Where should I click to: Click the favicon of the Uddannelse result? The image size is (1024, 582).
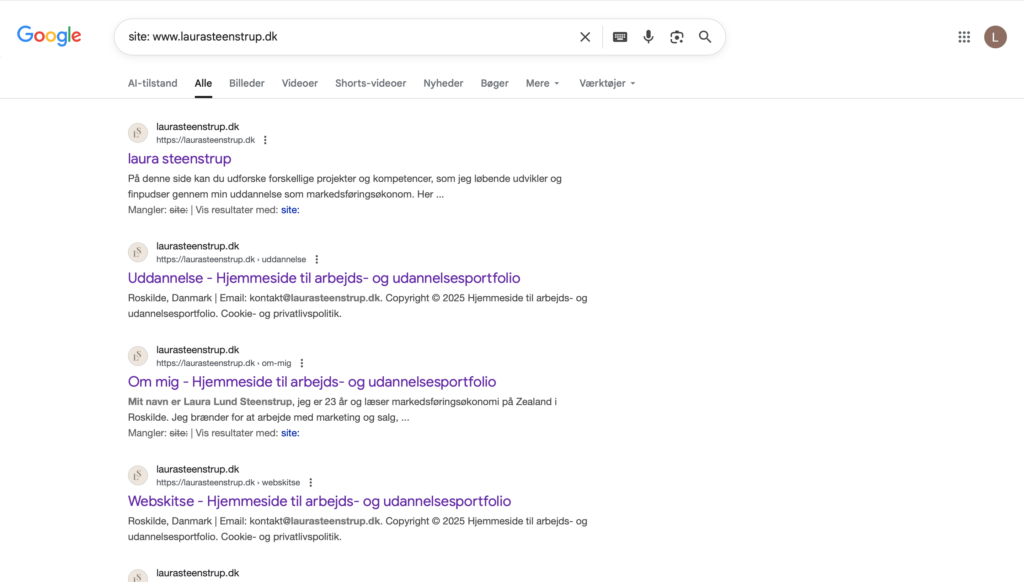(x=138, y=252)
